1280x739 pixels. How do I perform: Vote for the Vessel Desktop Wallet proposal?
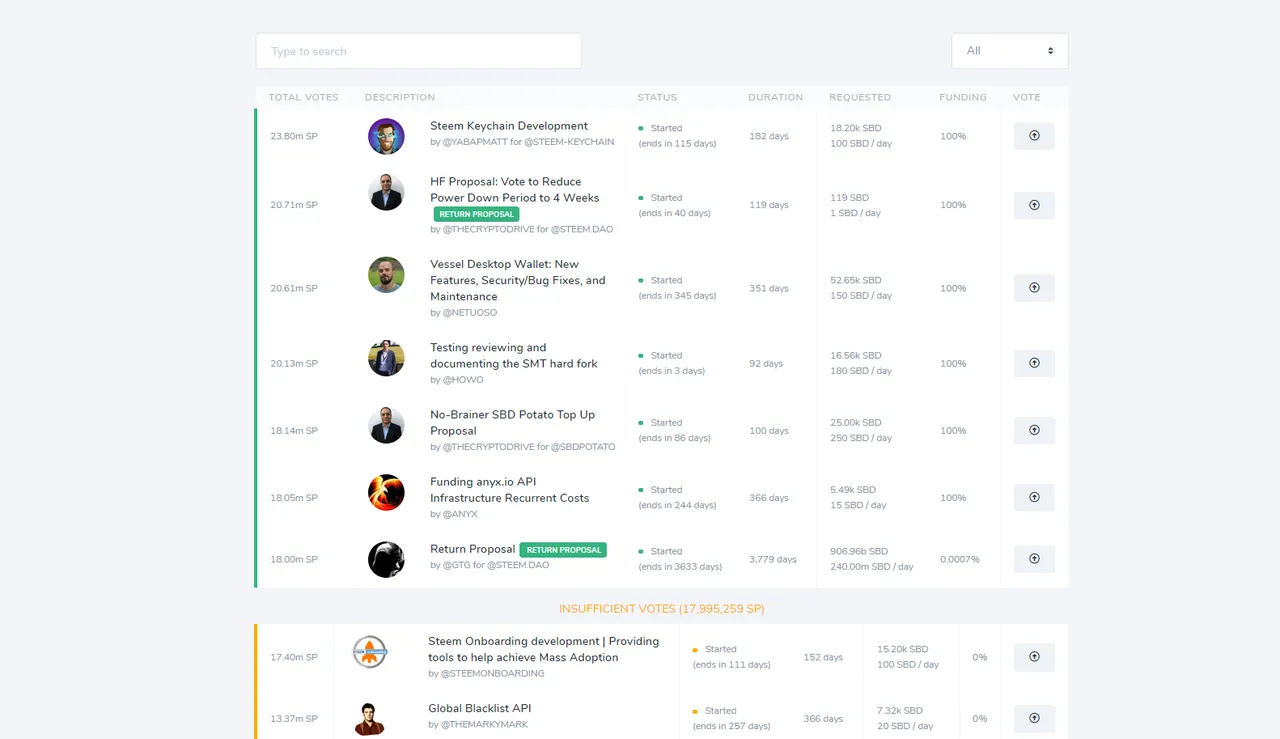1034,288
